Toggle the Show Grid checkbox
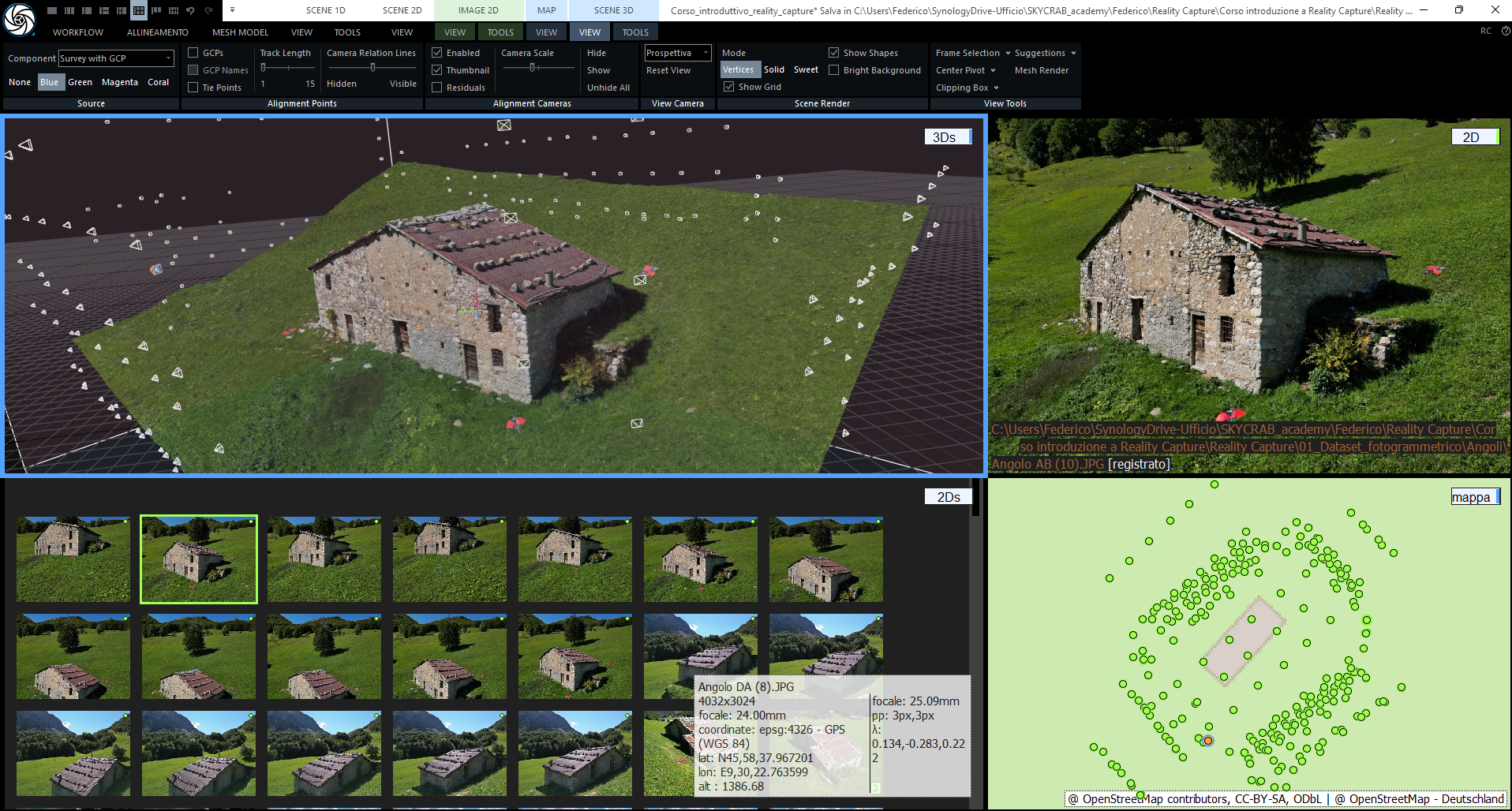 click(729, 87)
